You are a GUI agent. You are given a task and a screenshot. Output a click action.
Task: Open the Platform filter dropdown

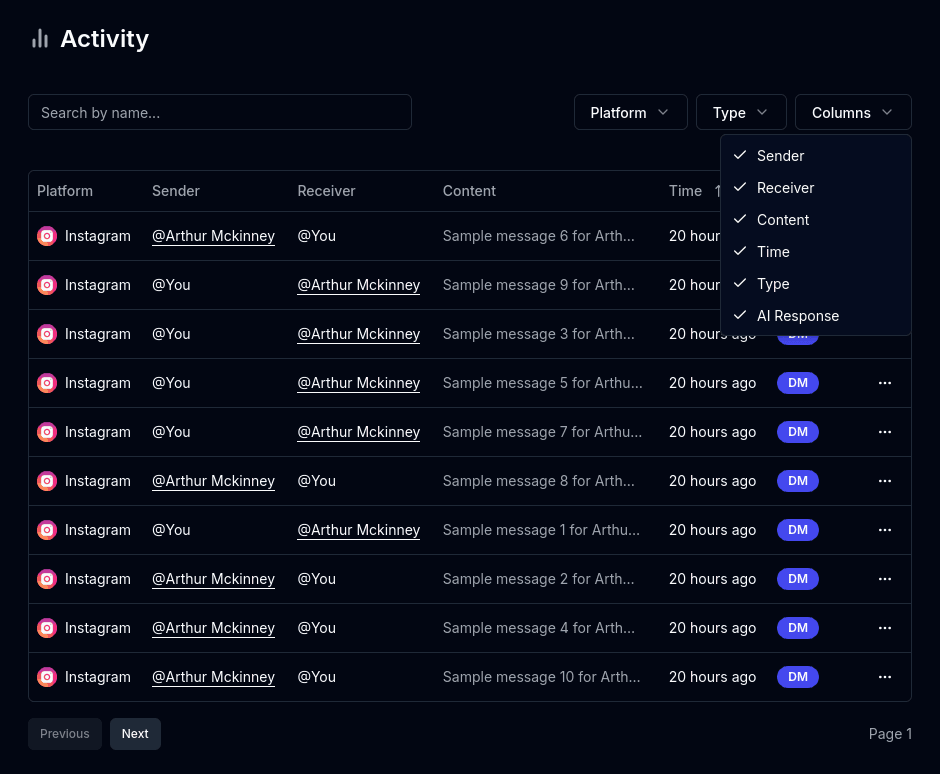coord(630,112)
